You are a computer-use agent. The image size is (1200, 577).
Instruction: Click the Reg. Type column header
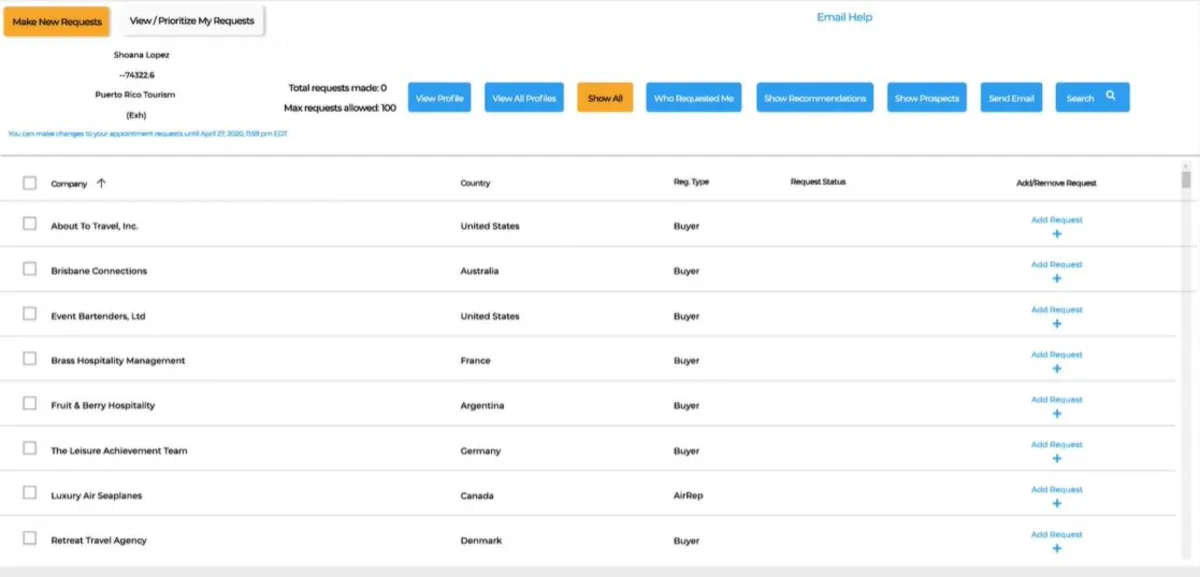(x=691, y=182)
